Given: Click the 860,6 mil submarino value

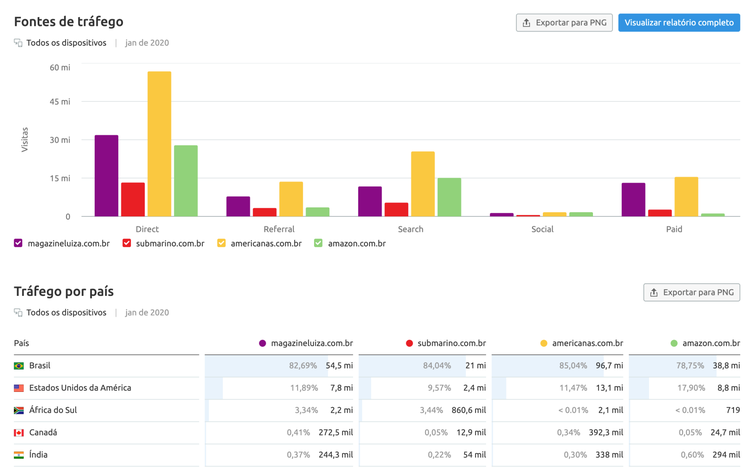Looking at the screenshot, I should click(469, 410).
